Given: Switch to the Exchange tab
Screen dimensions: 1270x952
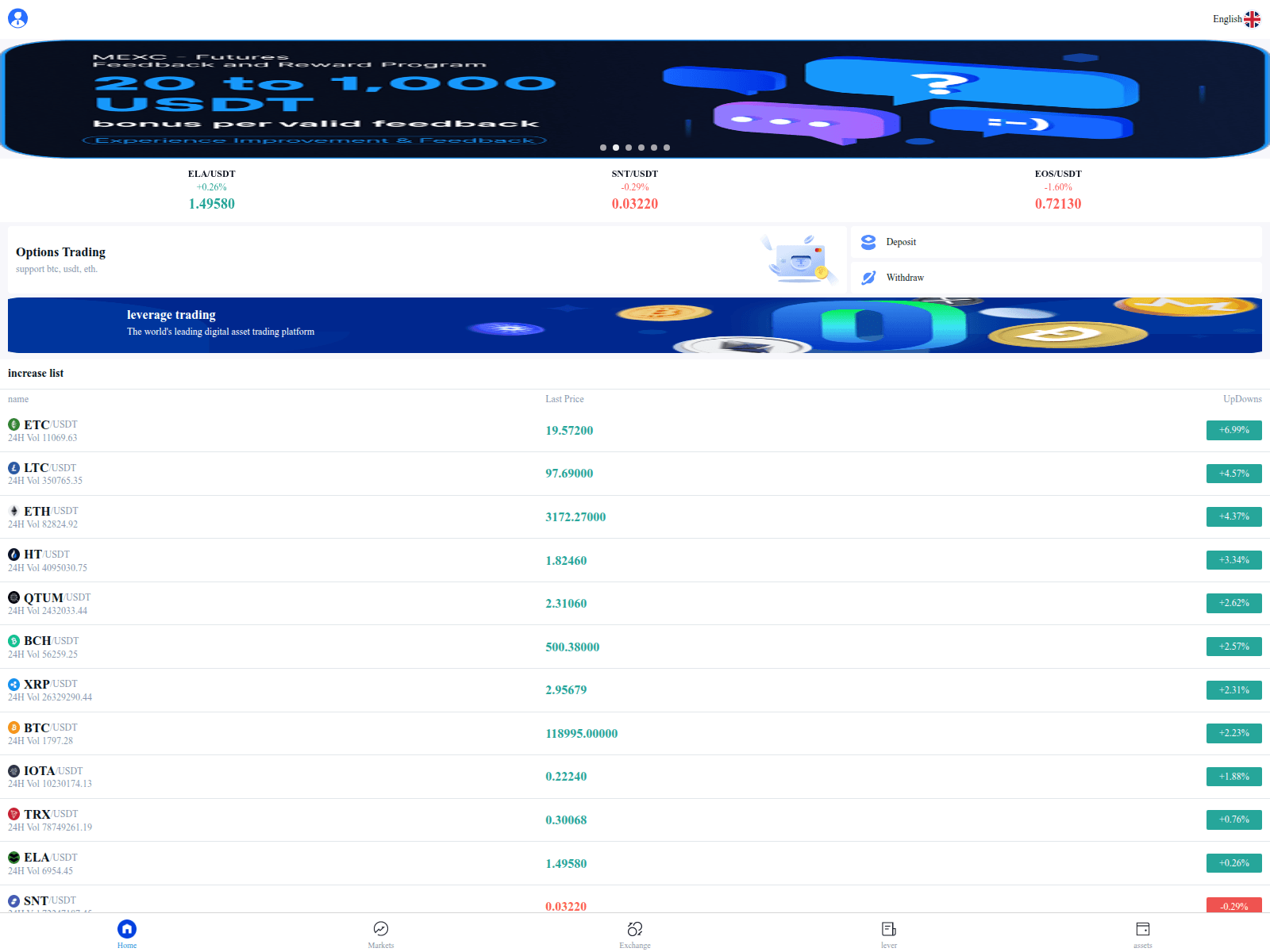Looking at the screenshot, I should tap(635, 934).
